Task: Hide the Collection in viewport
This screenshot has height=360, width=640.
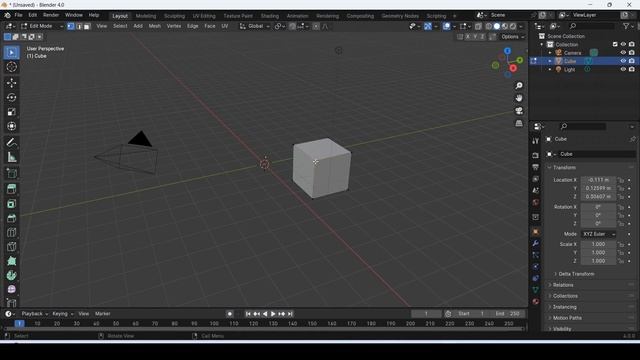Action: pos(623,44)
